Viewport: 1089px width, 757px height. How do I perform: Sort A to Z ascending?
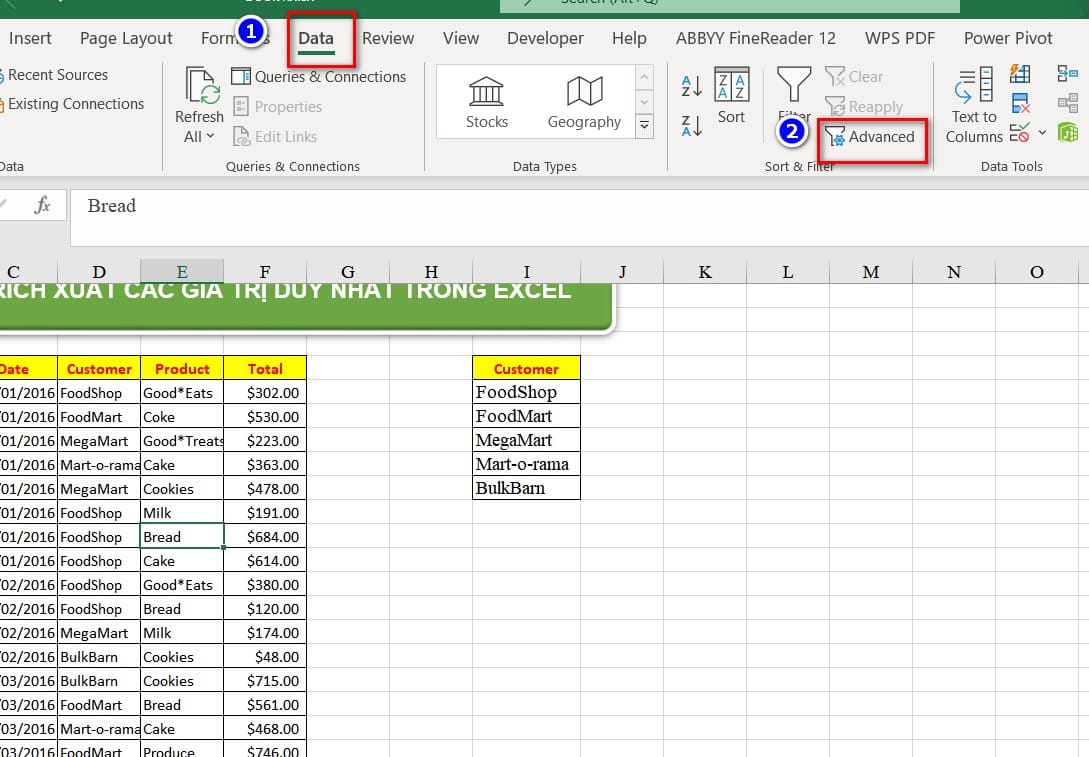coord(691,86)
